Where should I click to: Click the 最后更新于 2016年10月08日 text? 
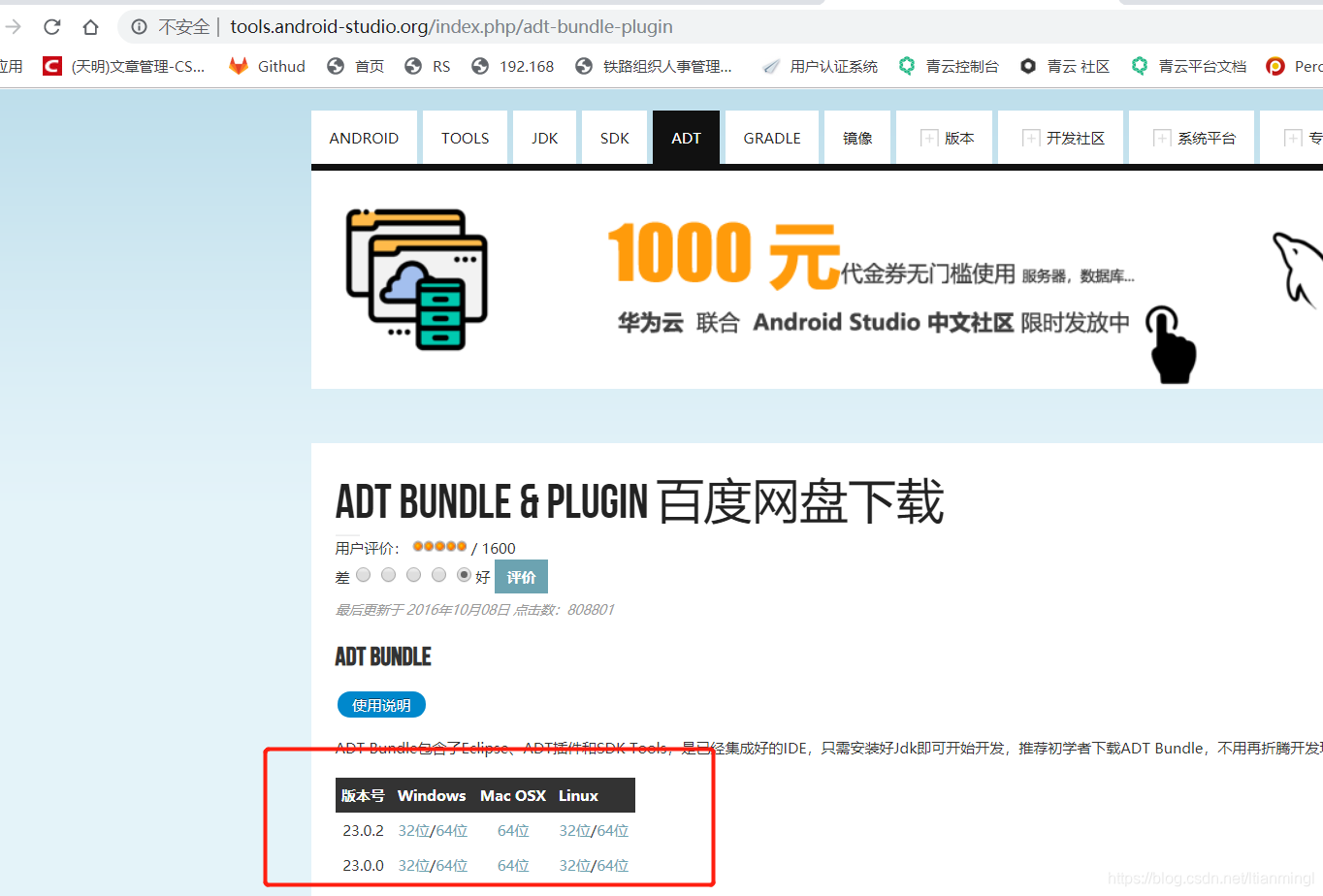click(423, 610)
